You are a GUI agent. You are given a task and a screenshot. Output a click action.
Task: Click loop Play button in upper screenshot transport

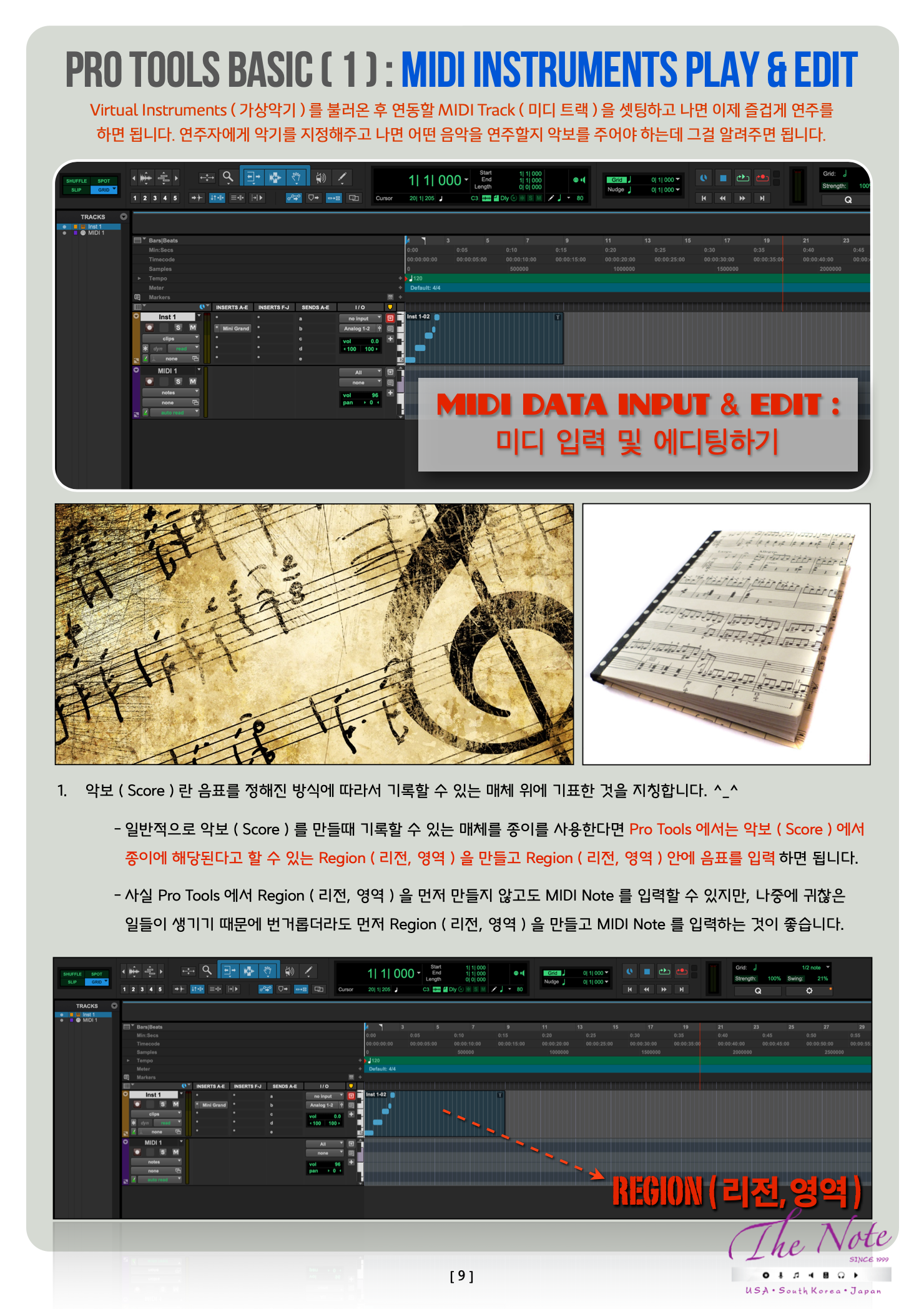pyautogui.click(x=742, y=178)
